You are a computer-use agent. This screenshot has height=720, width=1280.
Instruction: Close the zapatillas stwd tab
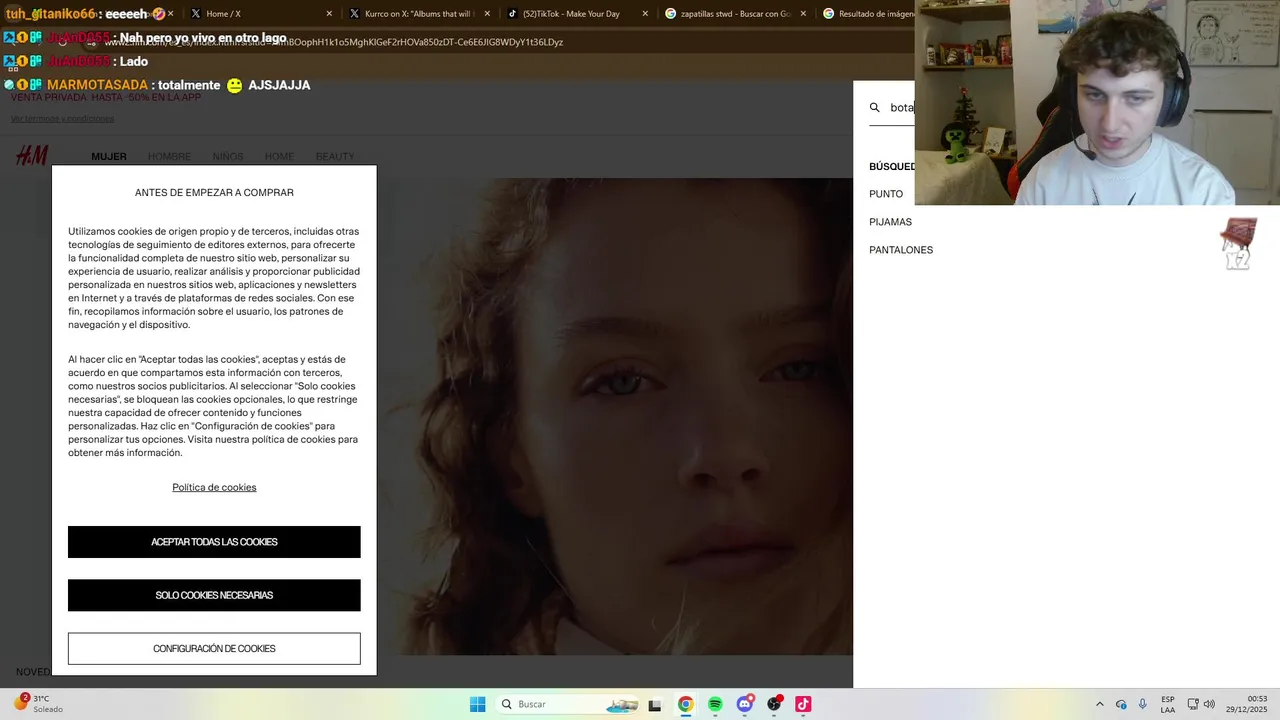click(x=803, y=14)
